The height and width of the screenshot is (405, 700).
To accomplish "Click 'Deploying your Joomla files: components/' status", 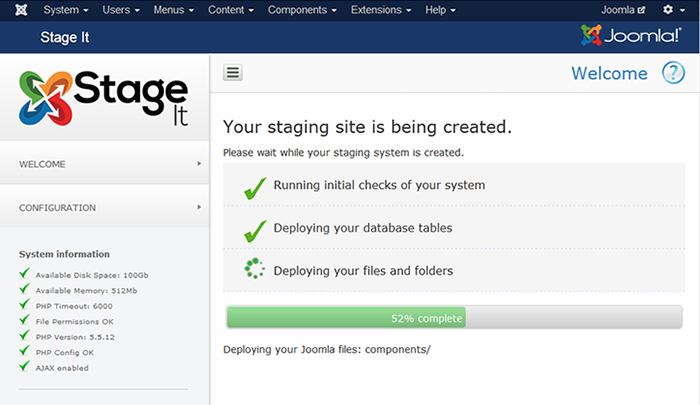I will 327,349.
